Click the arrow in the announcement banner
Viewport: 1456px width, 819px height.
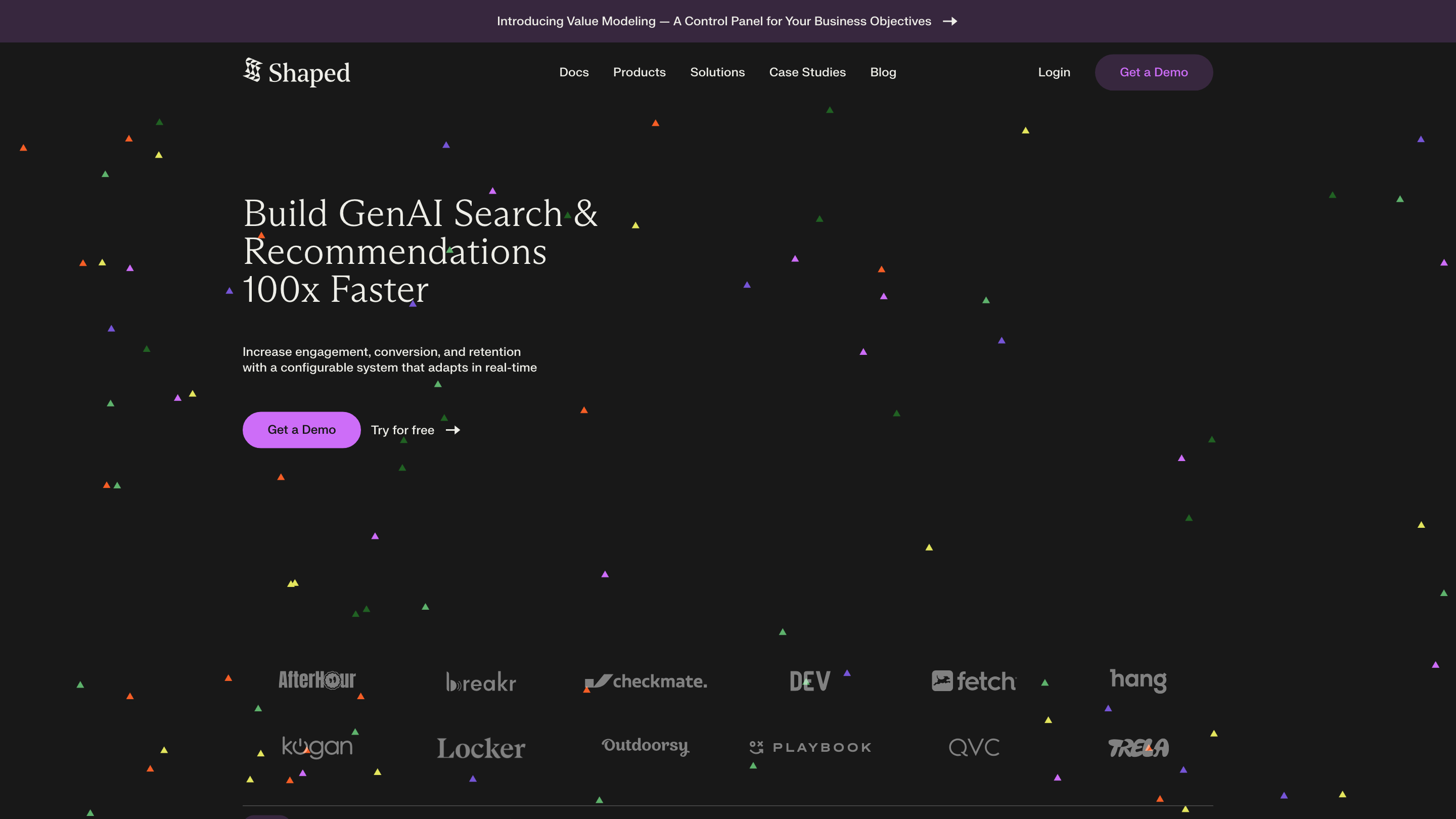pyautogui.click(x=950, y=21)
